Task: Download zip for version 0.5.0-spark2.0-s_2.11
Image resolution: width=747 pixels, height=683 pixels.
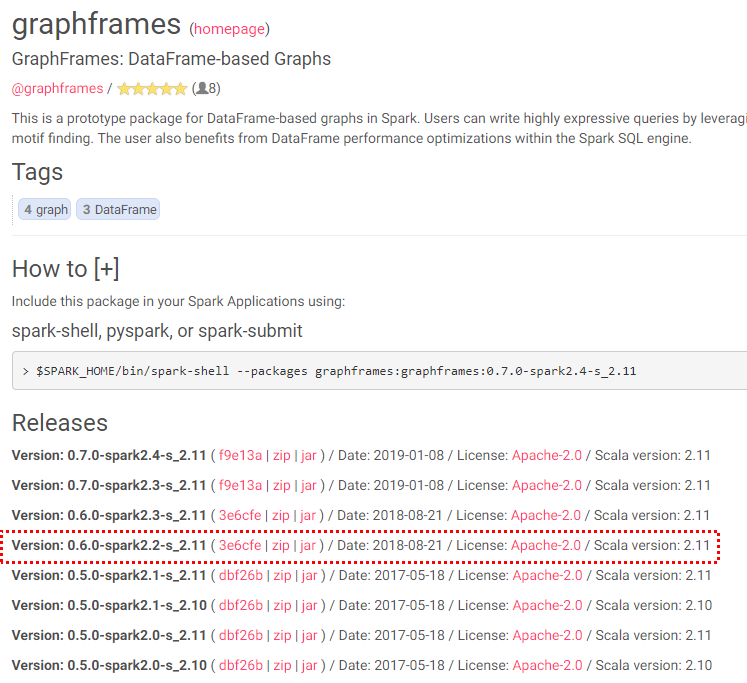Action: click(283, 635)
